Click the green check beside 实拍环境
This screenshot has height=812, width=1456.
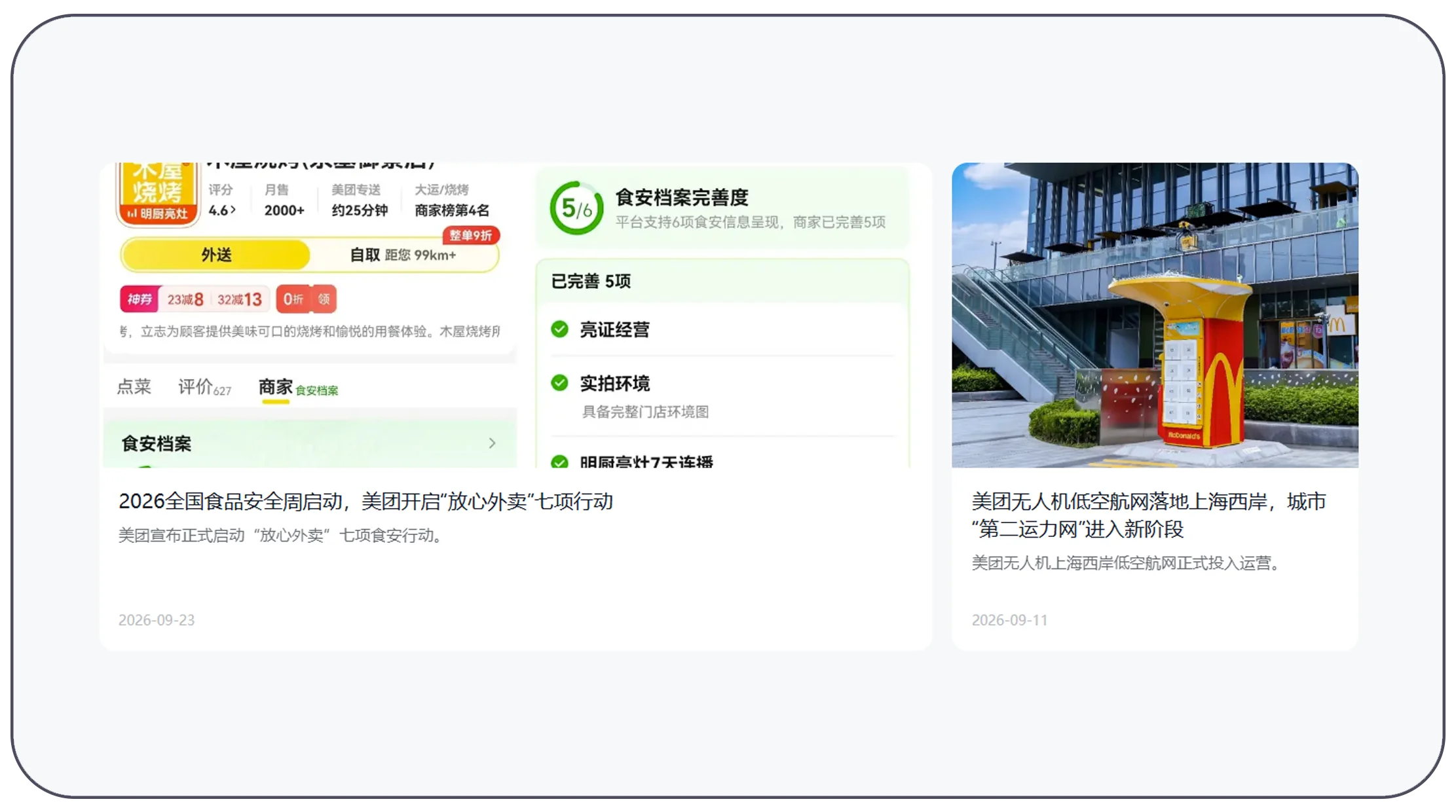[x=559, y=382]
